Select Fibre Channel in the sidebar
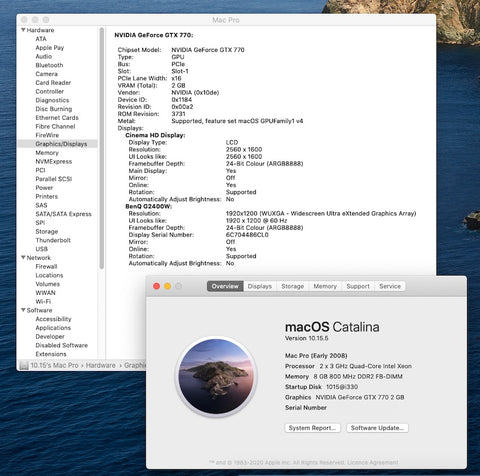 tap(55, 126)
